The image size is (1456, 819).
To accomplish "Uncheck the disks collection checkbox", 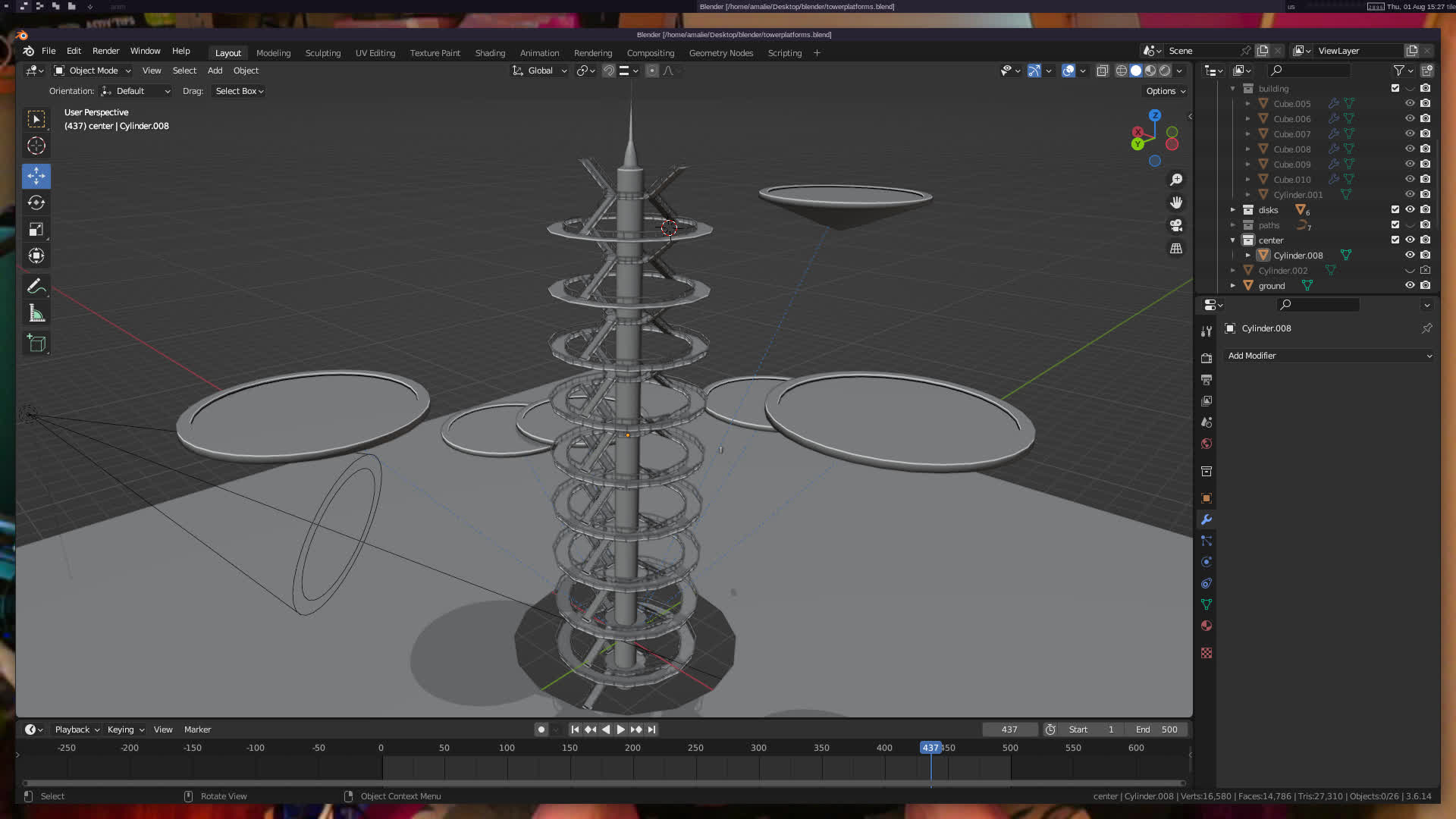I will coord(1395,210).
